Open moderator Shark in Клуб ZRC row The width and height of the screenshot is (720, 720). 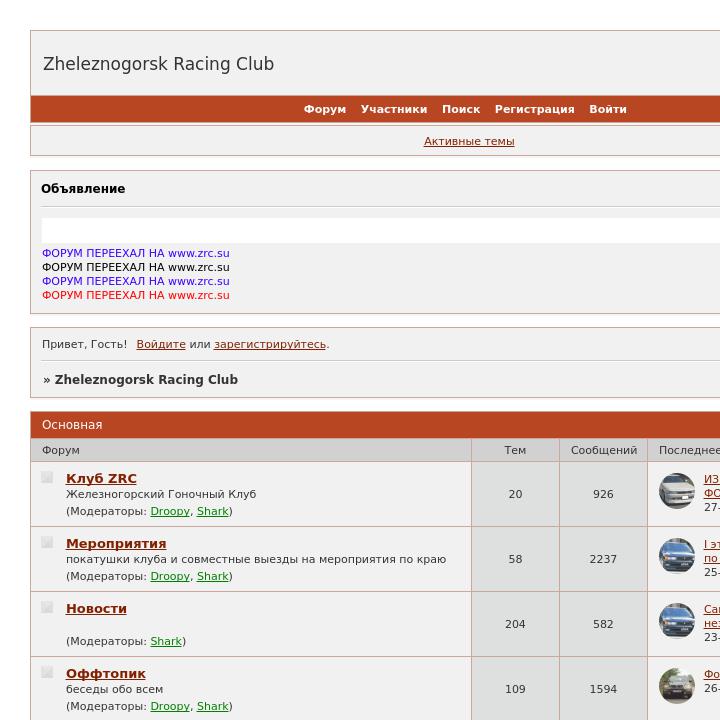tap(213, 511)
